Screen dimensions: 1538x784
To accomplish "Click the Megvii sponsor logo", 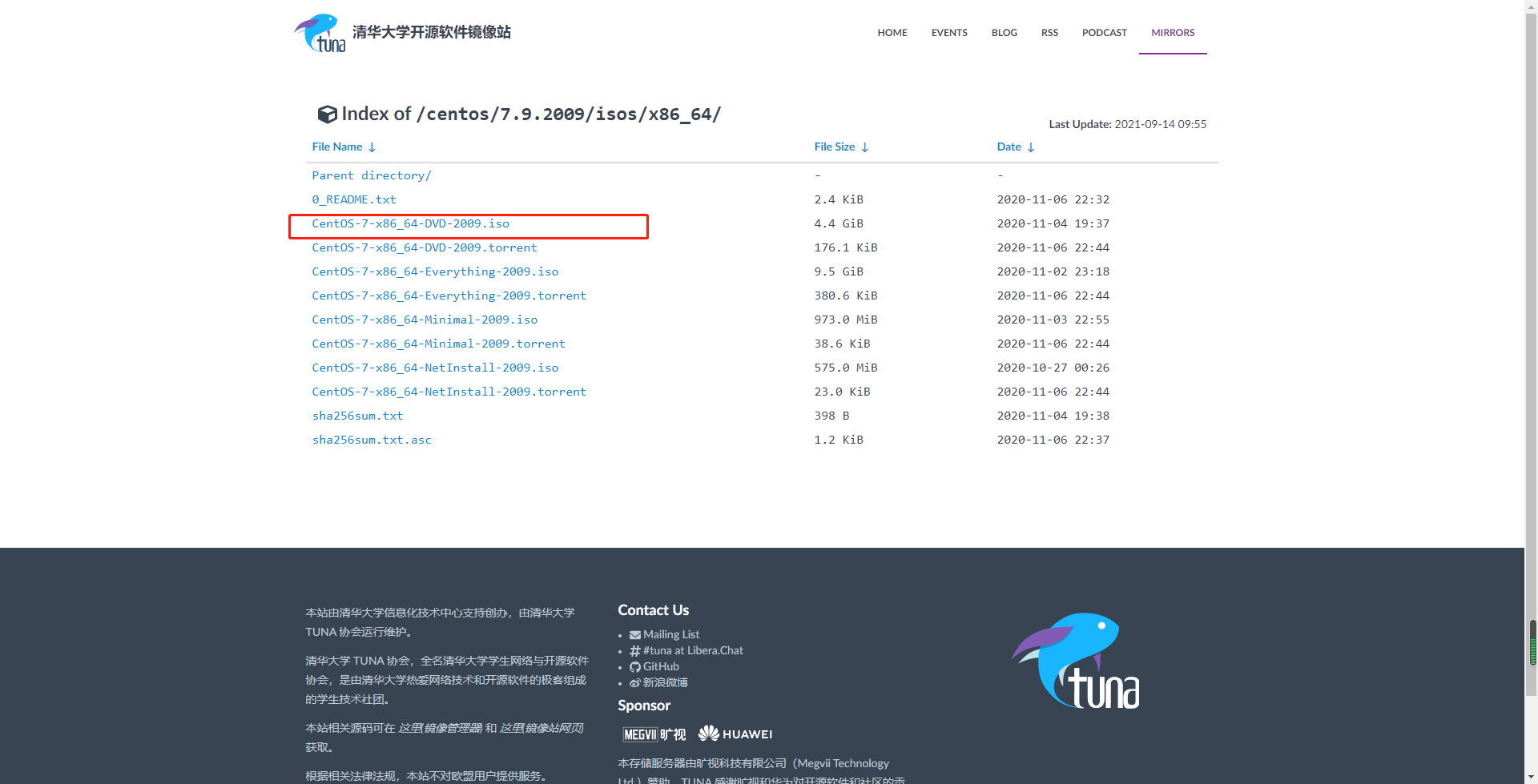I will (654, 734).
